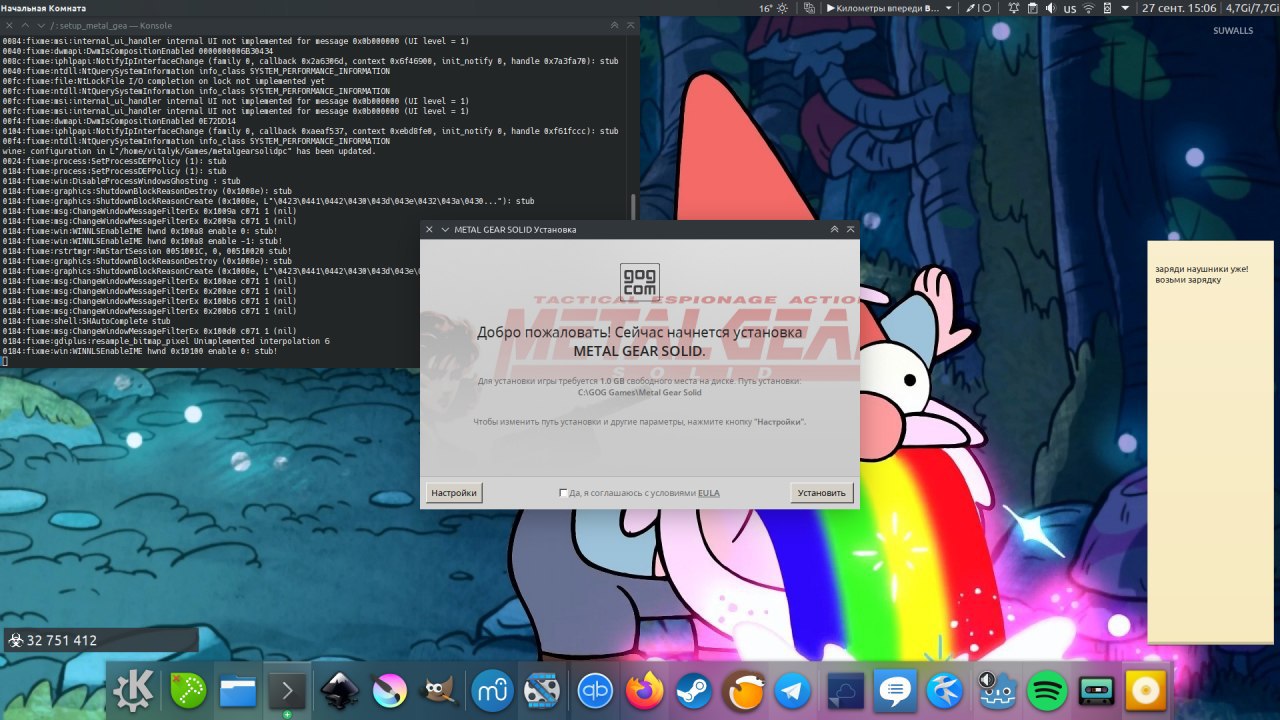Open the EULA link in installer
This screenshot has height=720, width=1280.
(709, 493)
